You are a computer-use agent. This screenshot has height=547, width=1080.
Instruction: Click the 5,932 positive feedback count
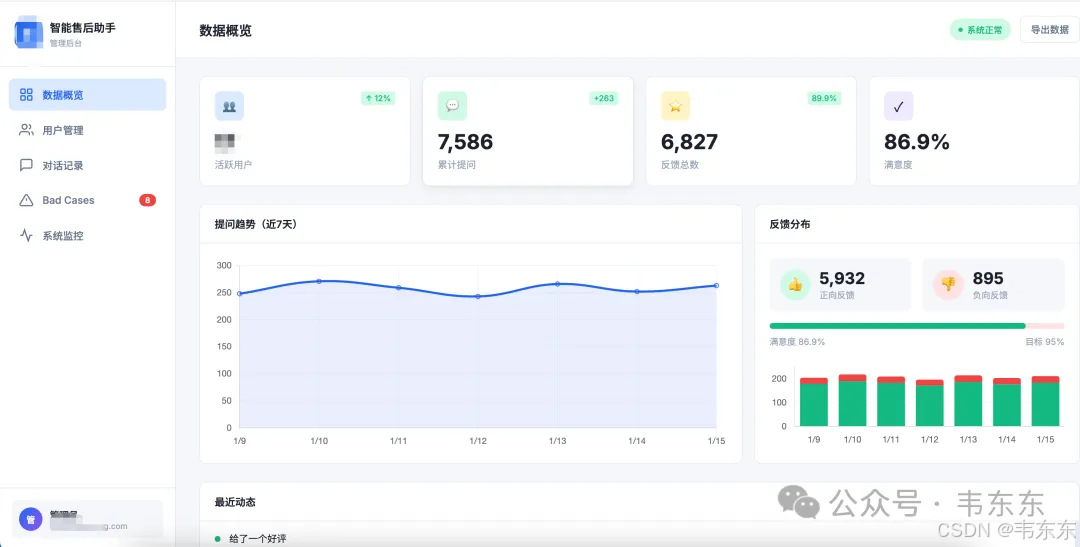(842, 278)
